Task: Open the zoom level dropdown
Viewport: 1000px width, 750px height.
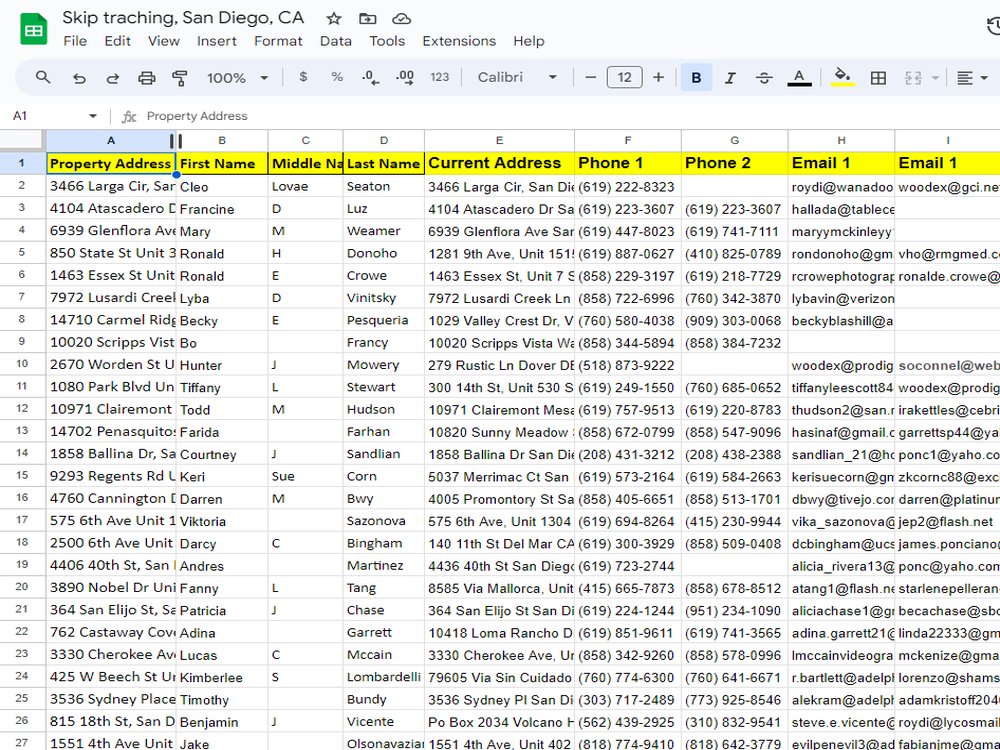Action: pos(236,77)
